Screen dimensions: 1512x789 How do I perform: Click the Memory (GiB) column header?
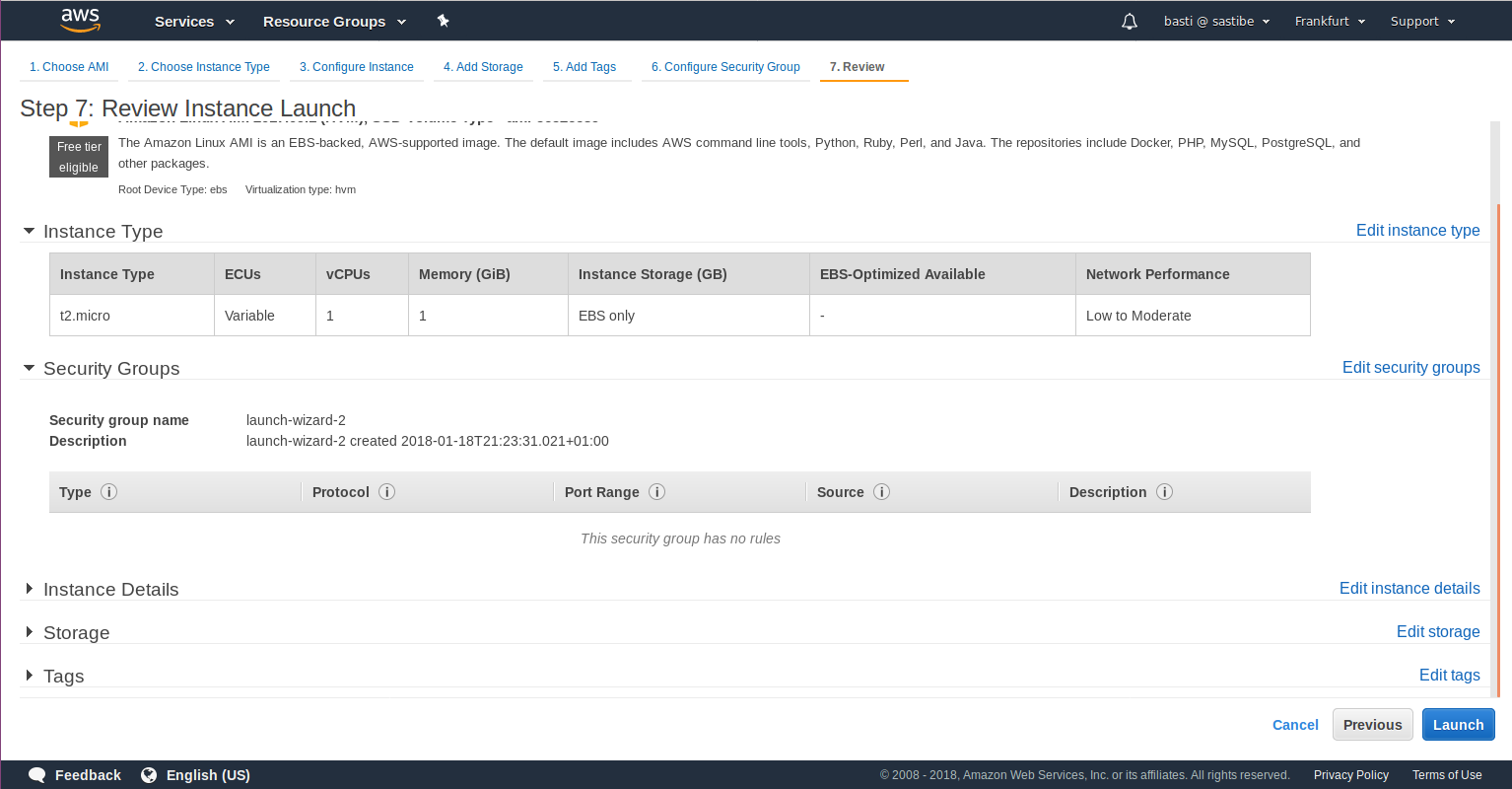[489, 274]
